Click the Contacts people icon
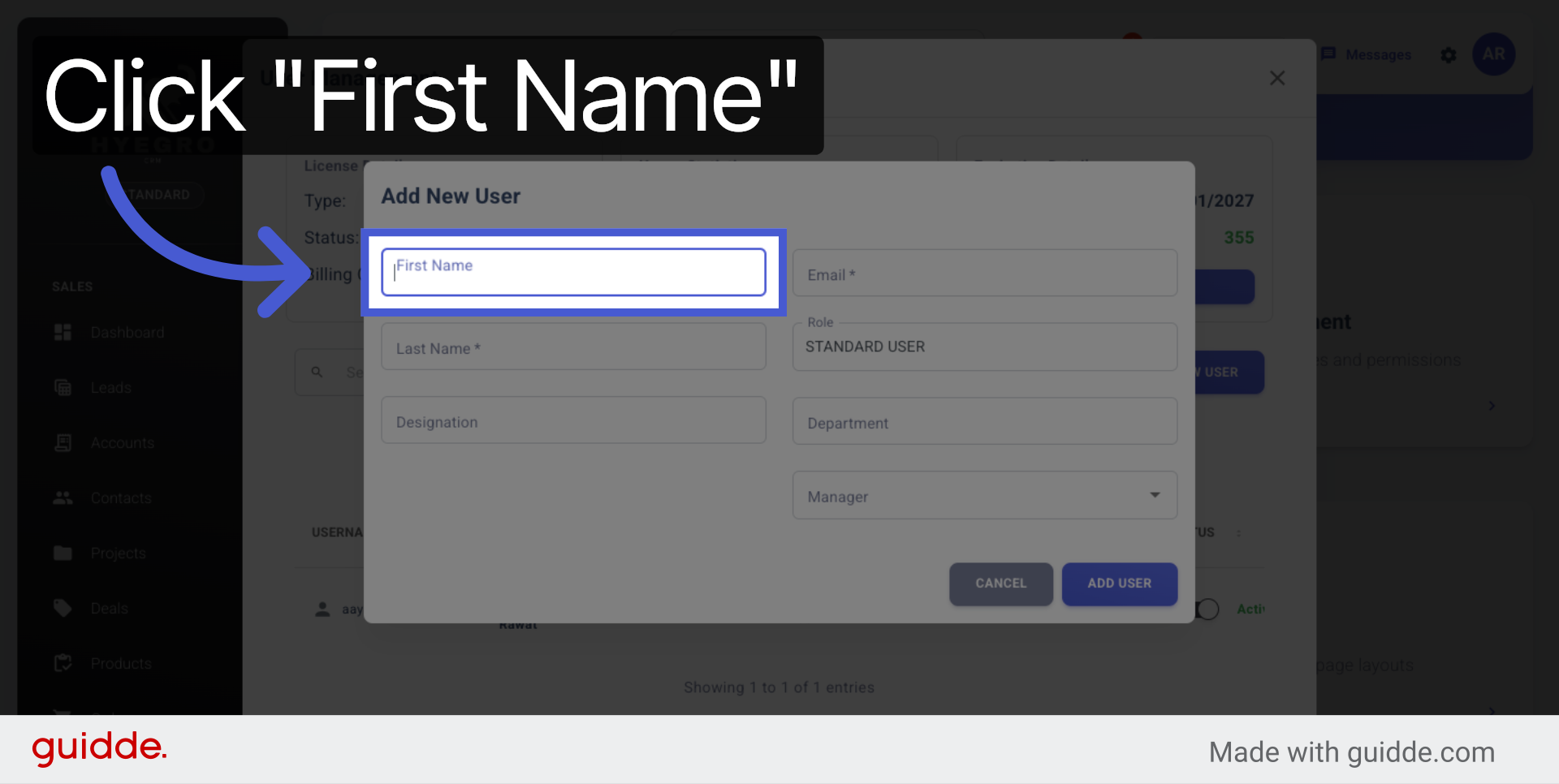The width and height of the screenshot is (1559, 784). (x=63, y=498)
